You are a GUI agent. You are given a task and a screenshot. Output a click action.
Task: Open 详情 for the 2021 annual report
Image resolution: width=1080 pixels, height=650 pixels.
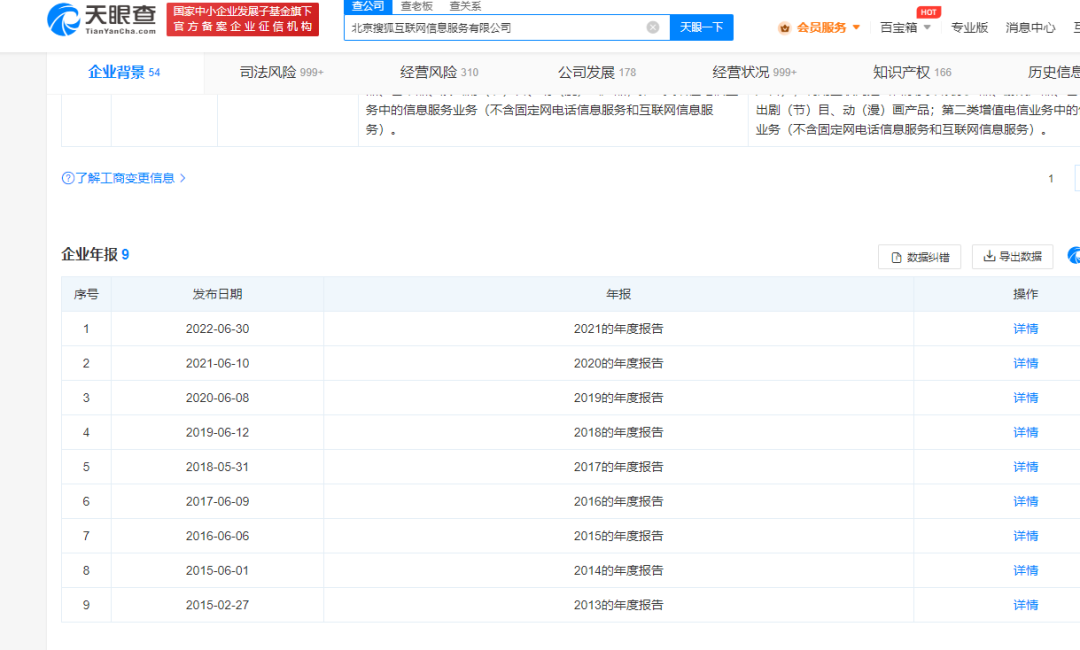1026,328
